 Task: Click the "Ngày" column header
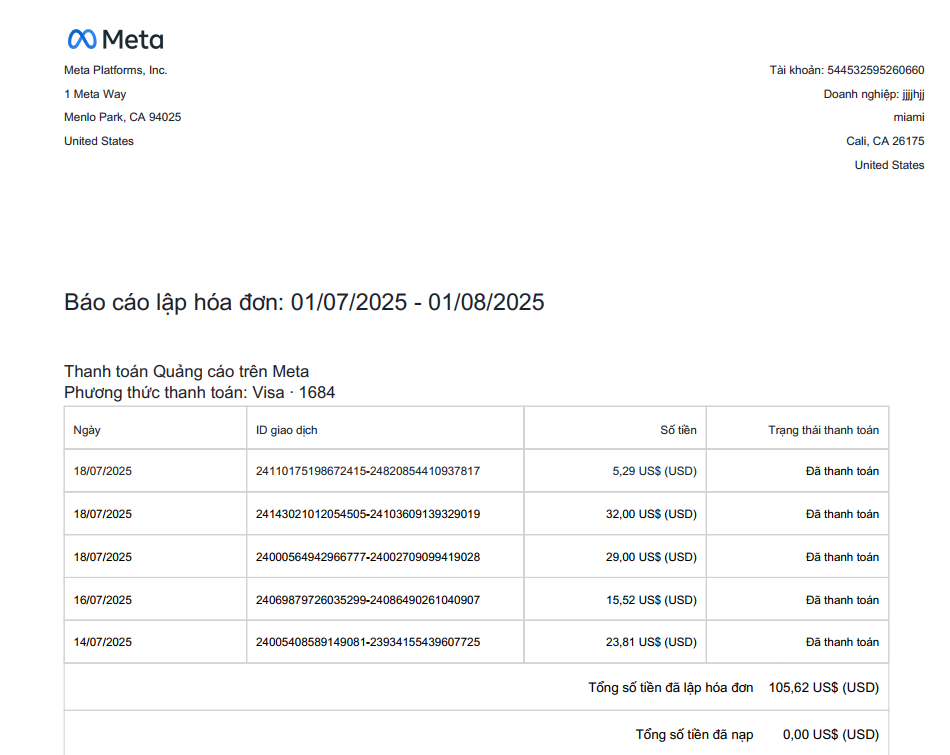tap(87, 430)
